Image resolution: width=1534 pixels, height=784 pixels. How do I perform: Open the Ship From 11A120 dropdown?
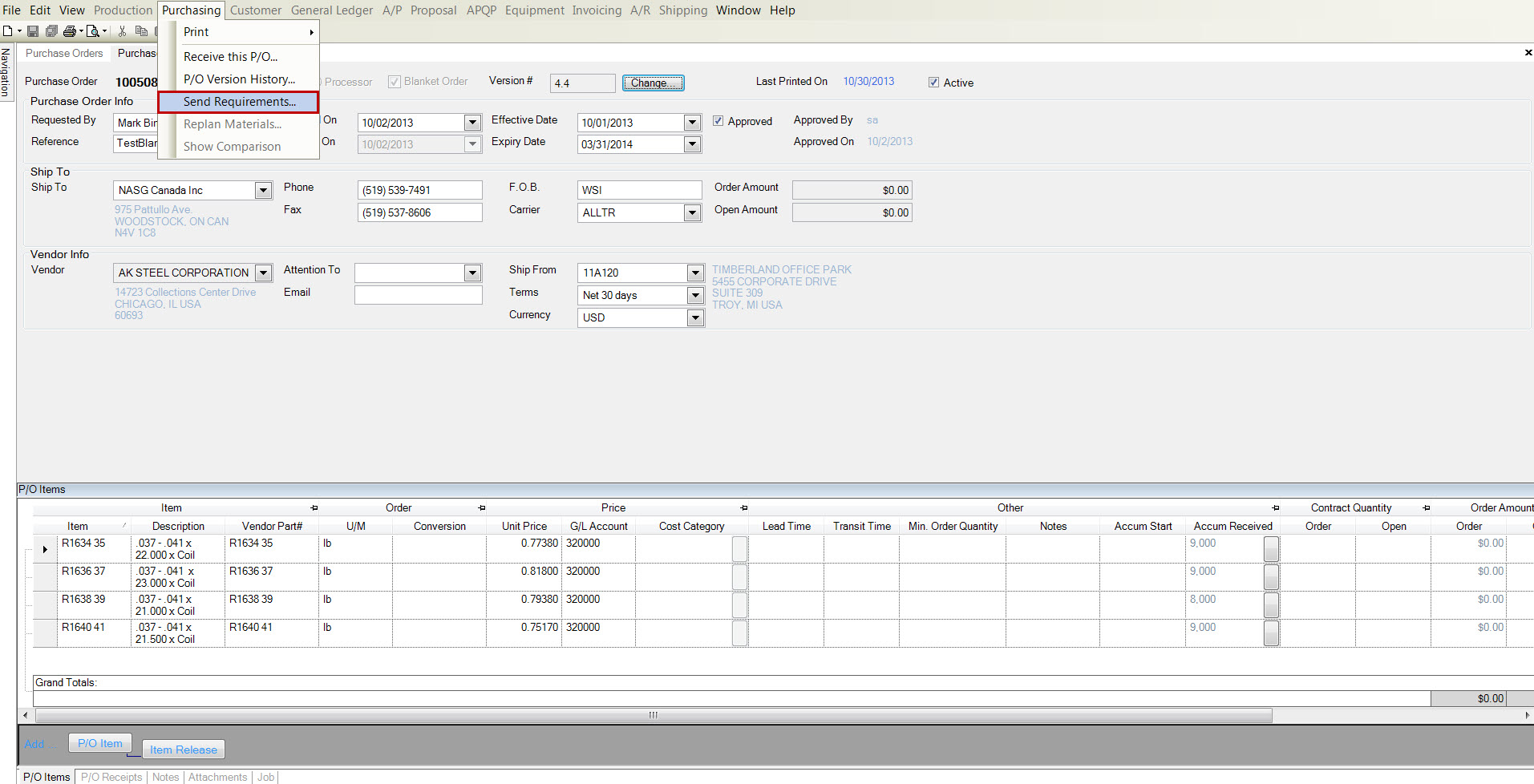(695, 273)
